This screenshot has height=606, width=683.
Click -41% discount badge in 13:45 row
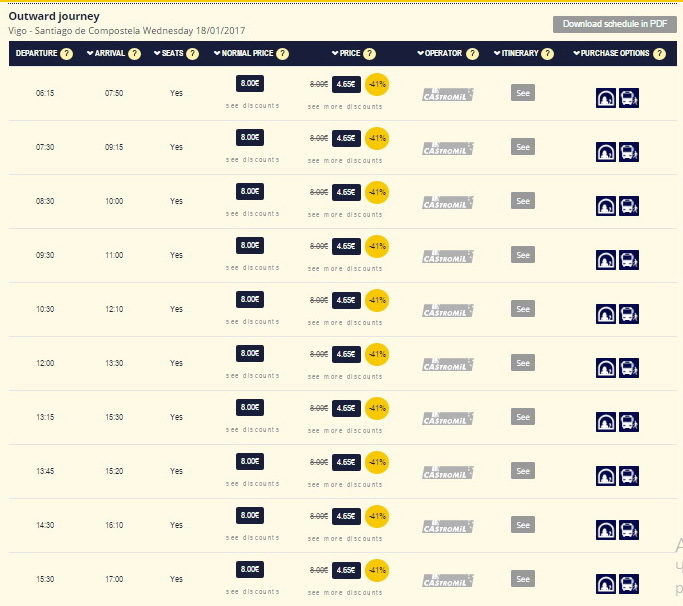(x=377, y=462)
